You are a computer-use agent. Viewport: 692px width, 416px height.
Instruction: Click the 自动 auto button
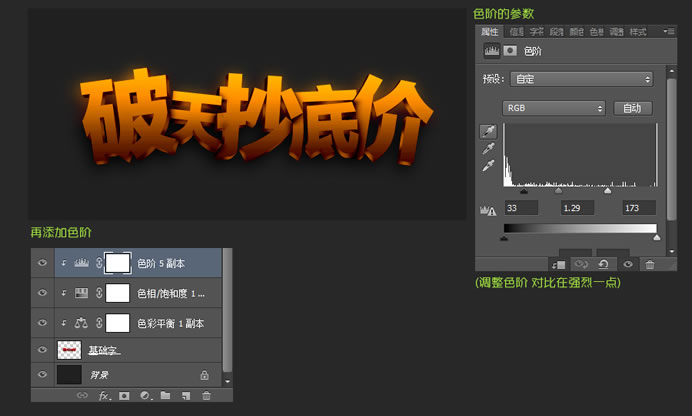click(633, 108)
